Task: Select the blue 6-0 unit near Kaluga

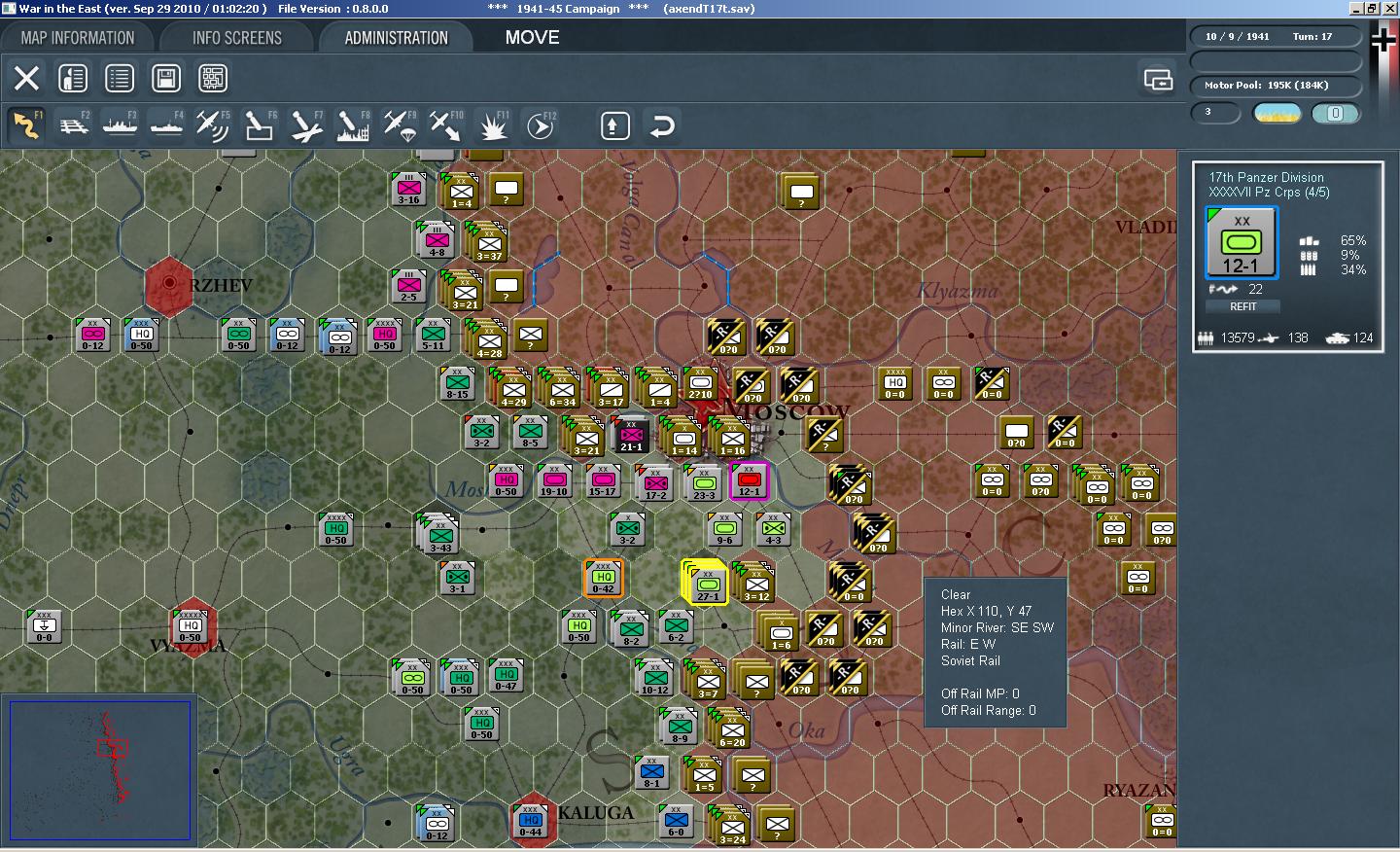Action: click(x=676, y=821)
